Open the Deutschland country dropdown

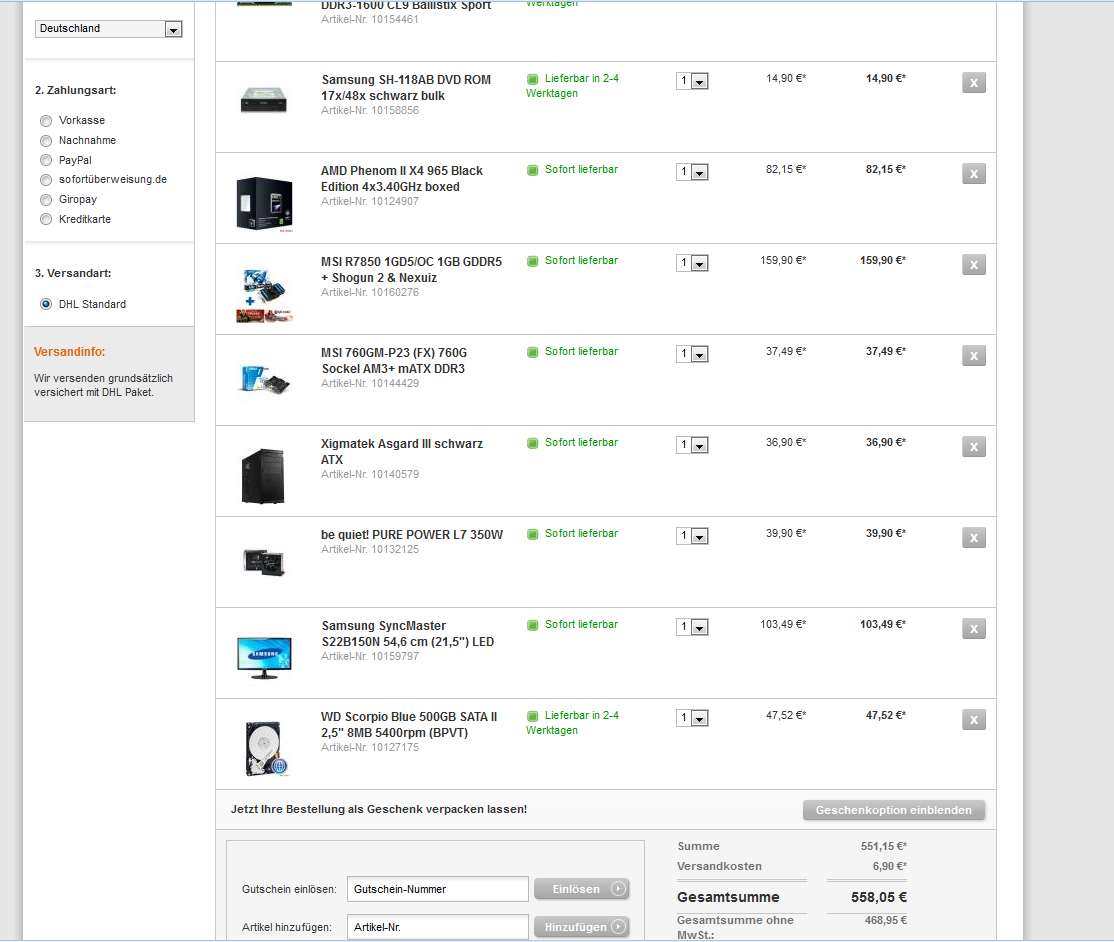click(x=109, y=29)
